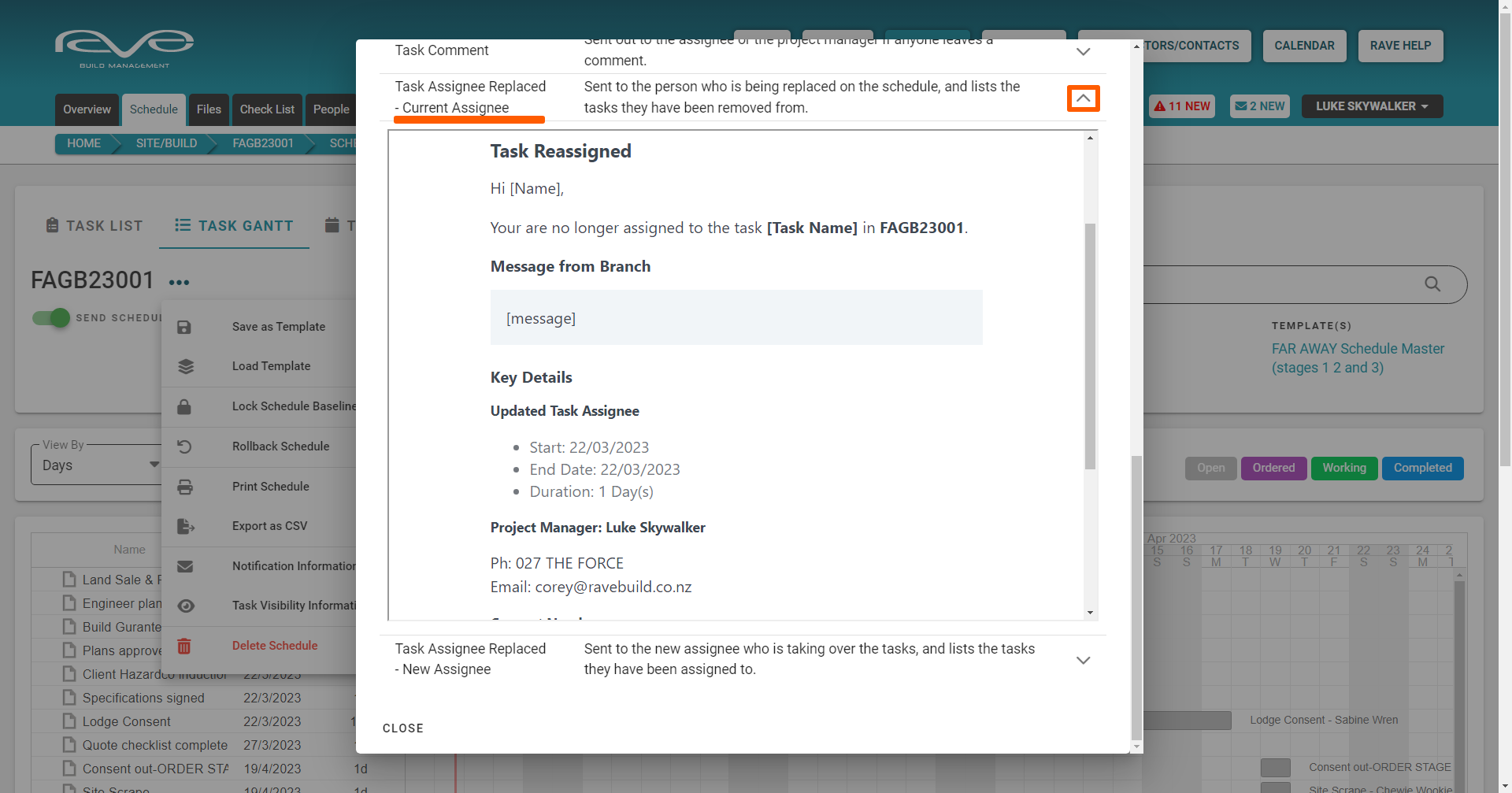The image size is (1512, 793).
Task: Click the Name column header
Action: 129,550
